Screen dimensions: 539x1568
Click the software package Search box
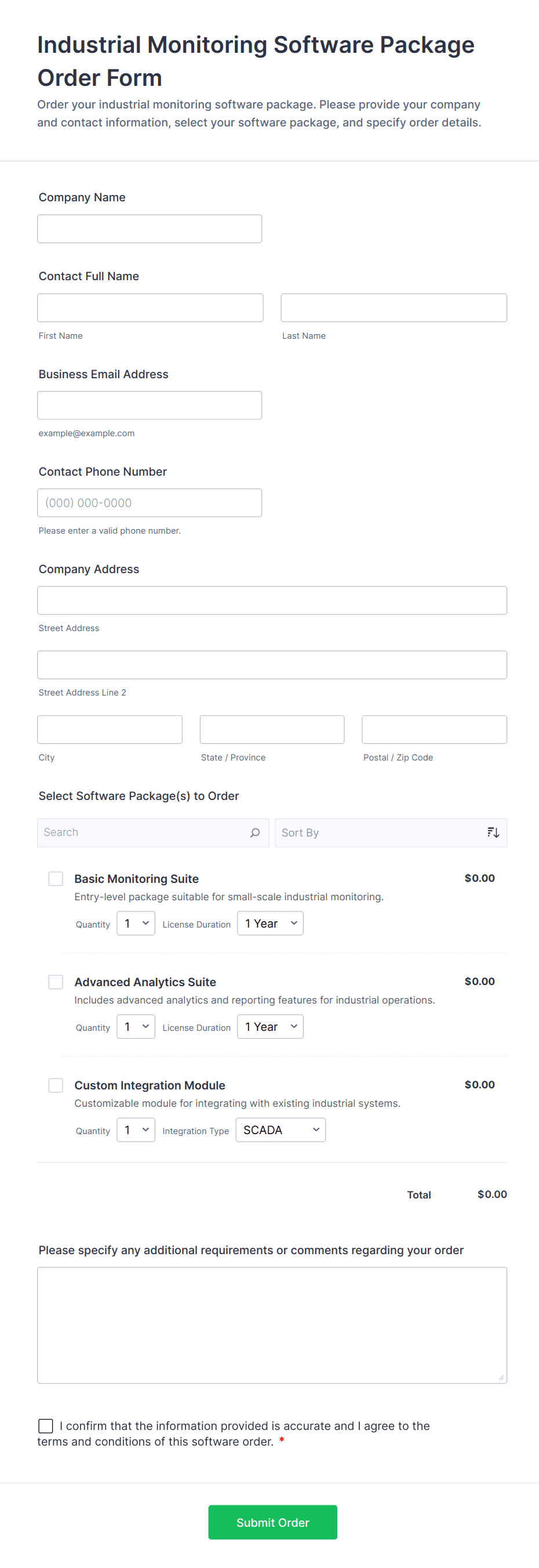(143, 832)
